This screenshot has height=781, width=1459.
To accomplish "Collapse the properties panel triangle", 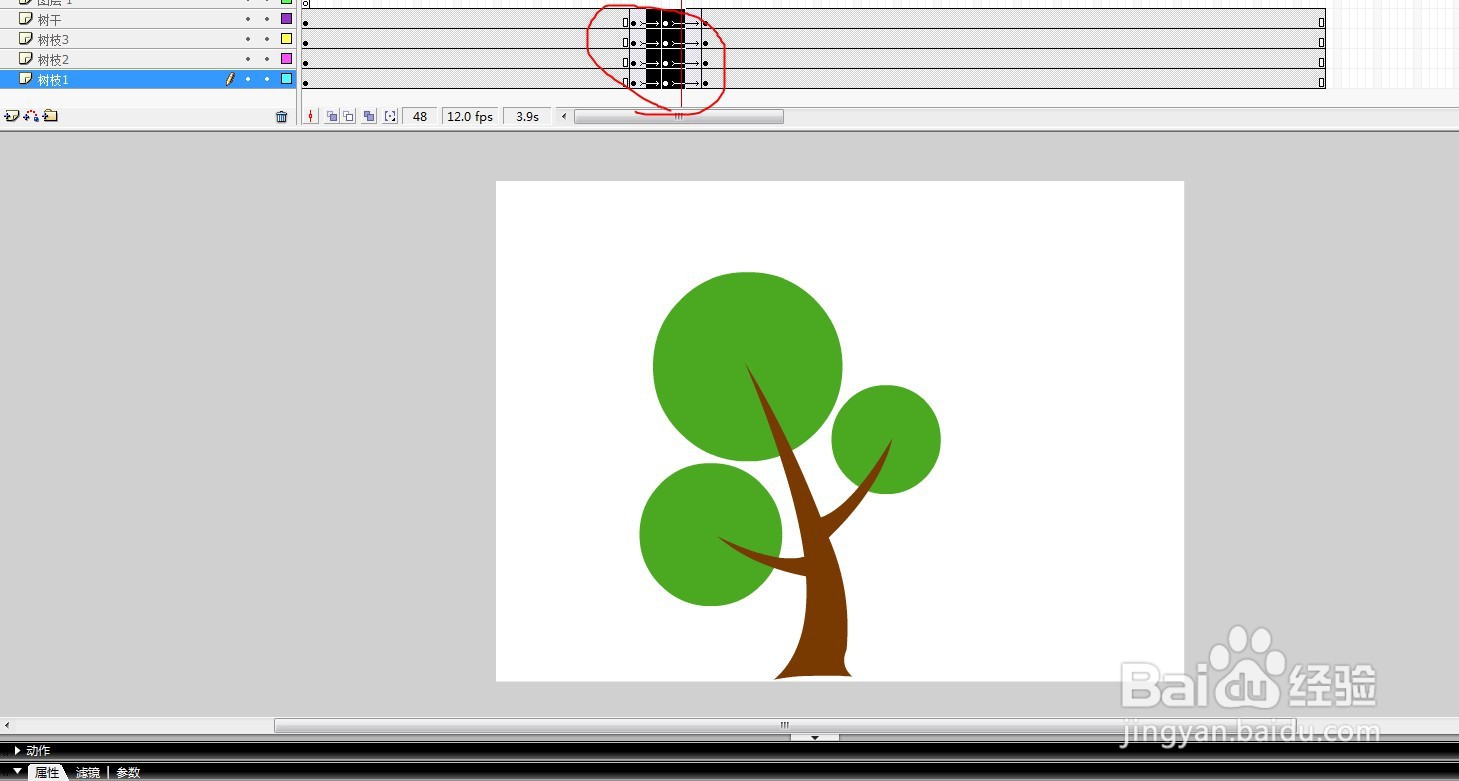I will coord(16,771).
